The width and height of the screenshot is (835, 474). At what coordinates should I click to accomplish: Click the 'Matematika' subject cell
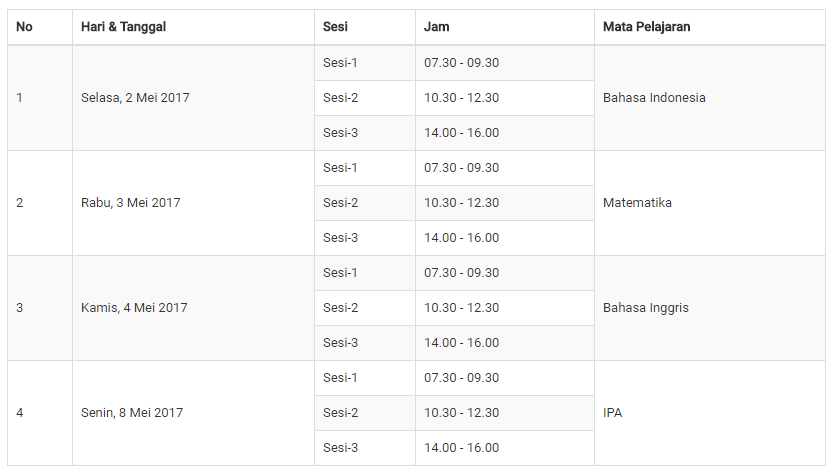pyautogui.click(x=710, y=203)
